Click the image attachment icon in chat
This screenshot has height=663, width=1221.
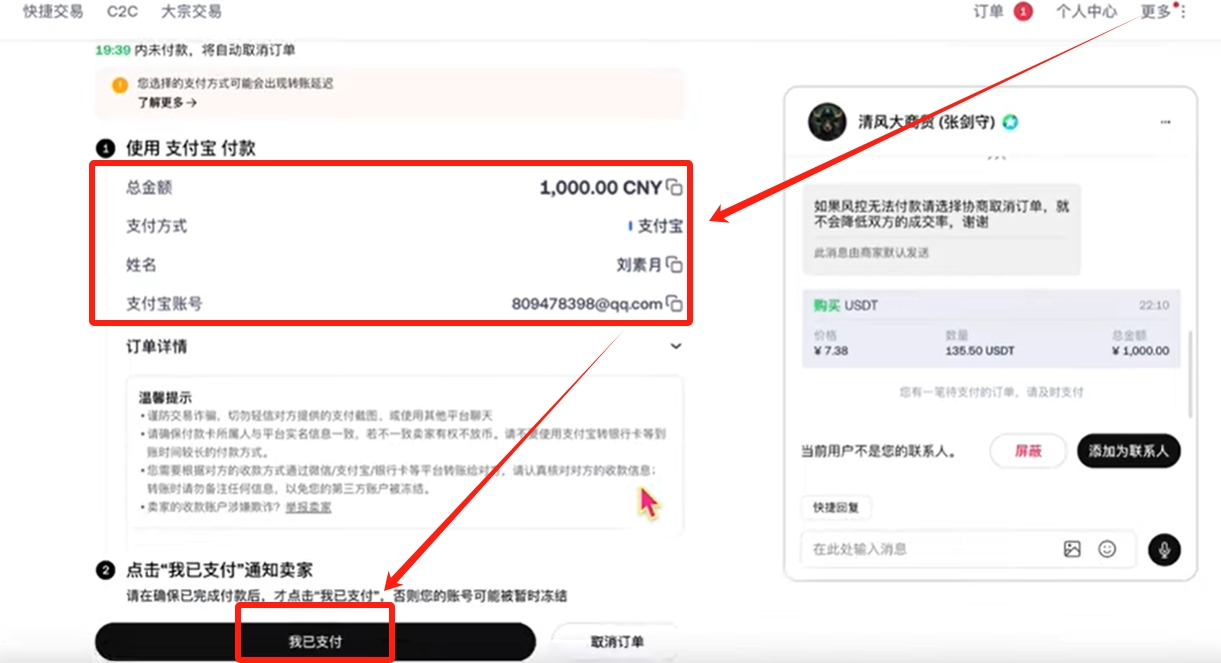coord(1072,549)
